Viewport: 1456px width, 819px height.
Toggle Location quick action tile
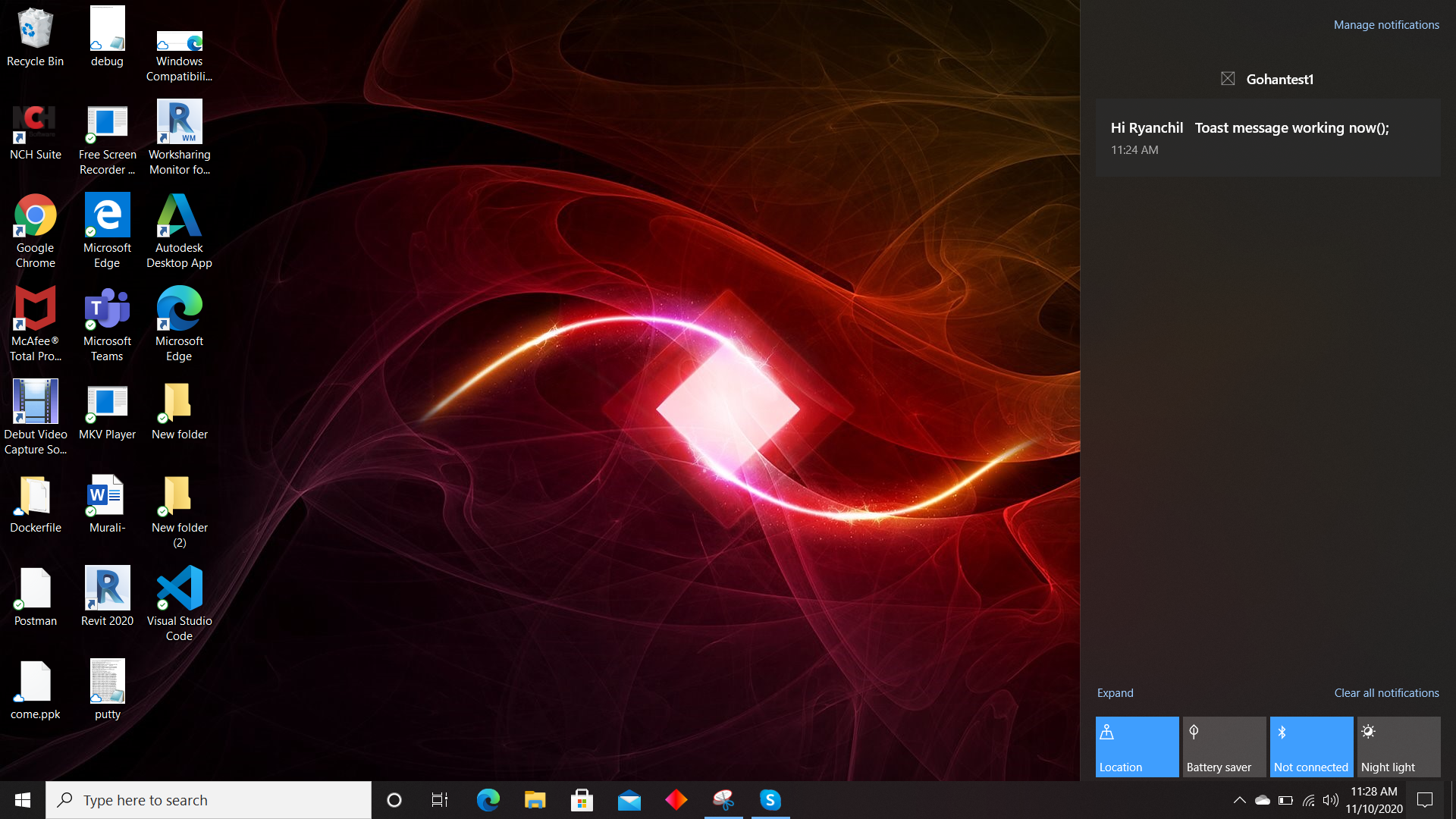(x=1137, y=747)
